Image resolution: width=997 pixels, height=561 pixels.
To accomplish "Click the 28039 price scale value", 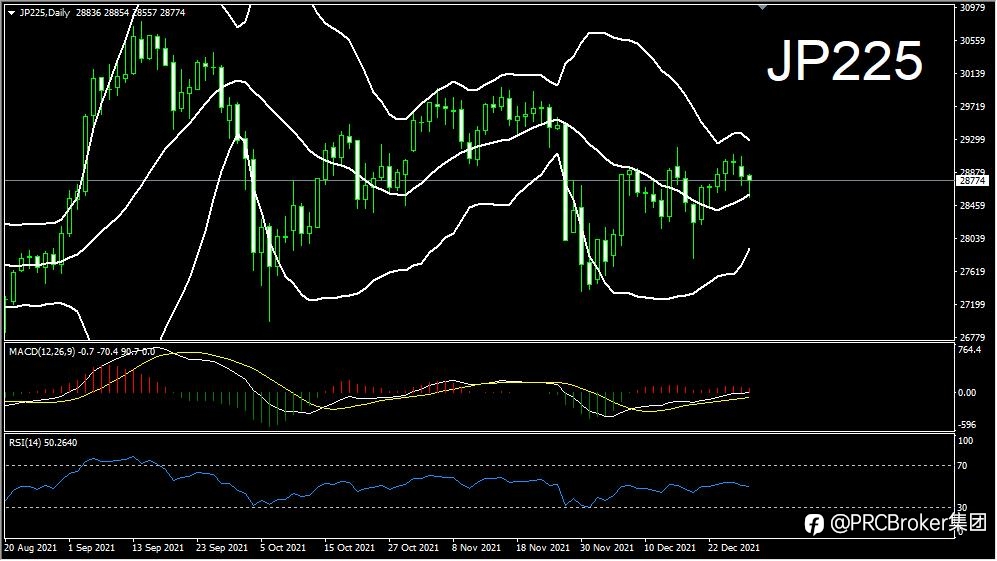I will [x=972, y=239].
